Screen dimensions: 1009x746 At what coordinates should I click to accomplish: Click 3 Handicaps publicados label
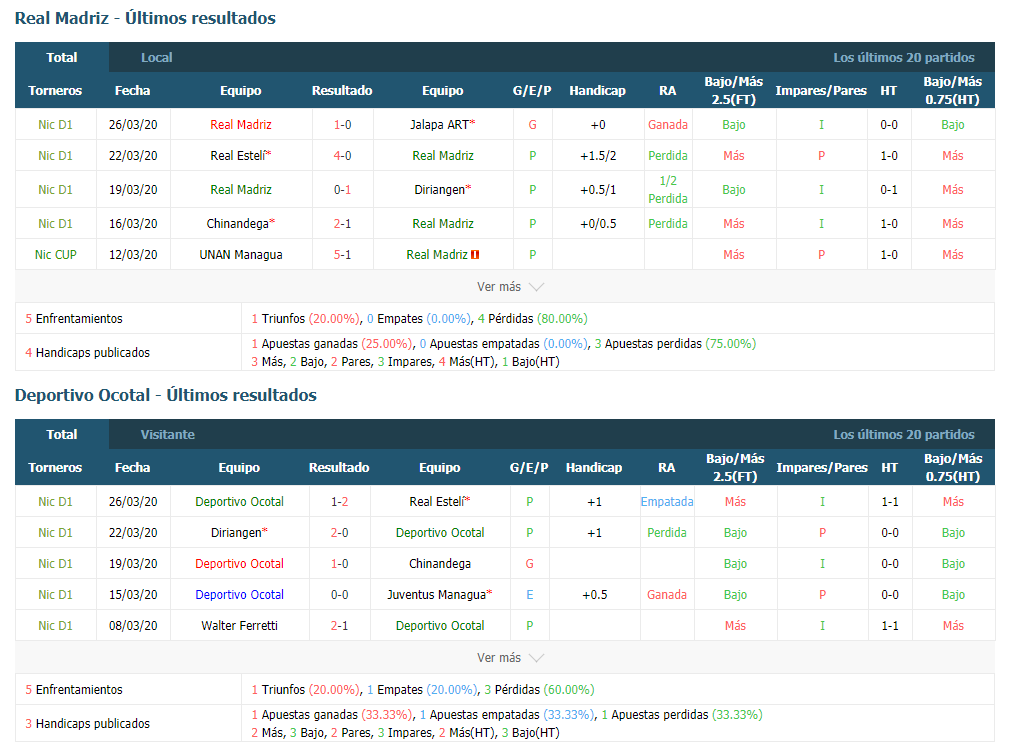pyautogui.click(x=88, y=723)
